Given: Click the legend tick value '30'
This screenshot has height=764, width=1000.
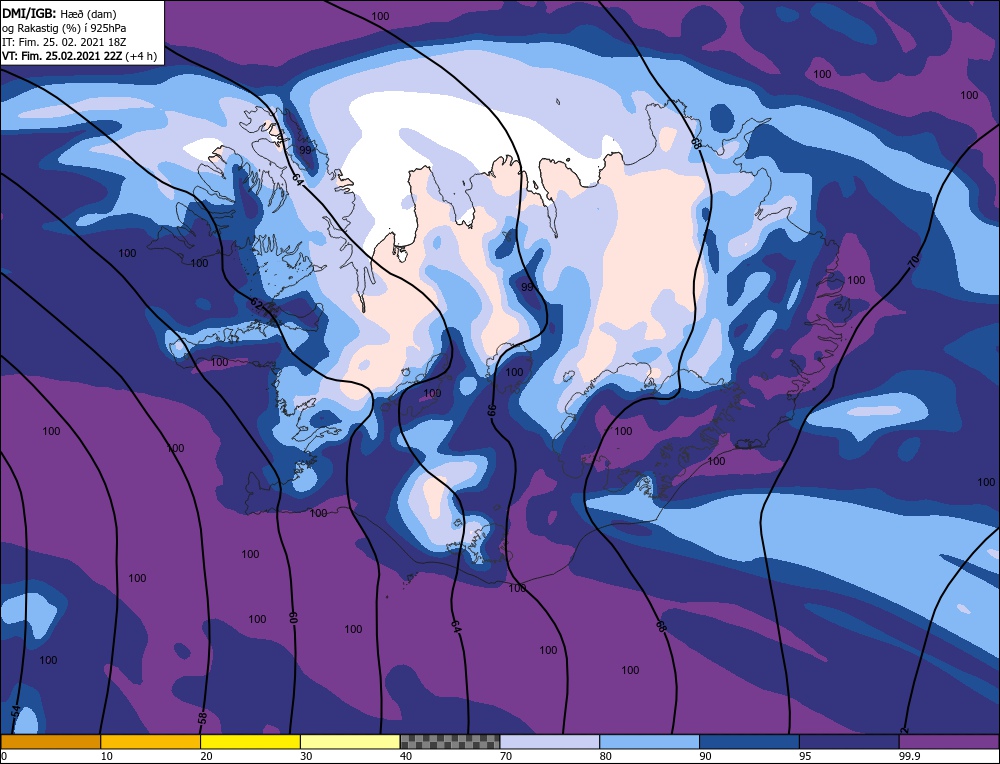Looking at the screenshot, I should coord(306,756).
